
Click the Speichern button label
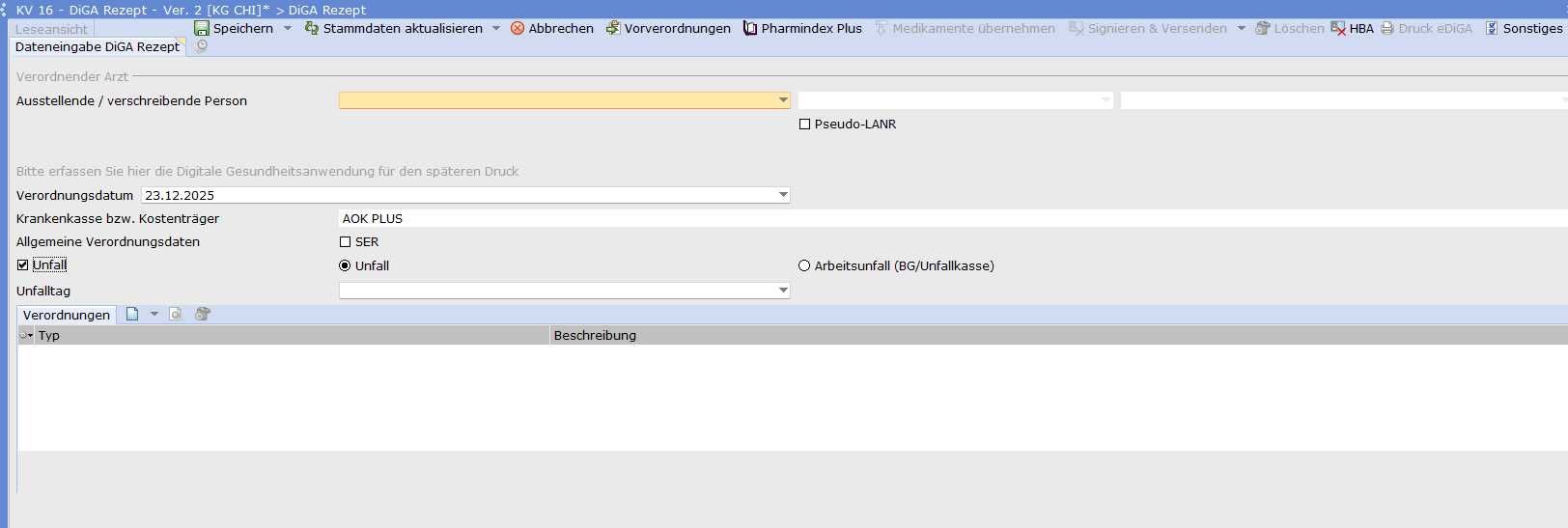coord(243,28)
